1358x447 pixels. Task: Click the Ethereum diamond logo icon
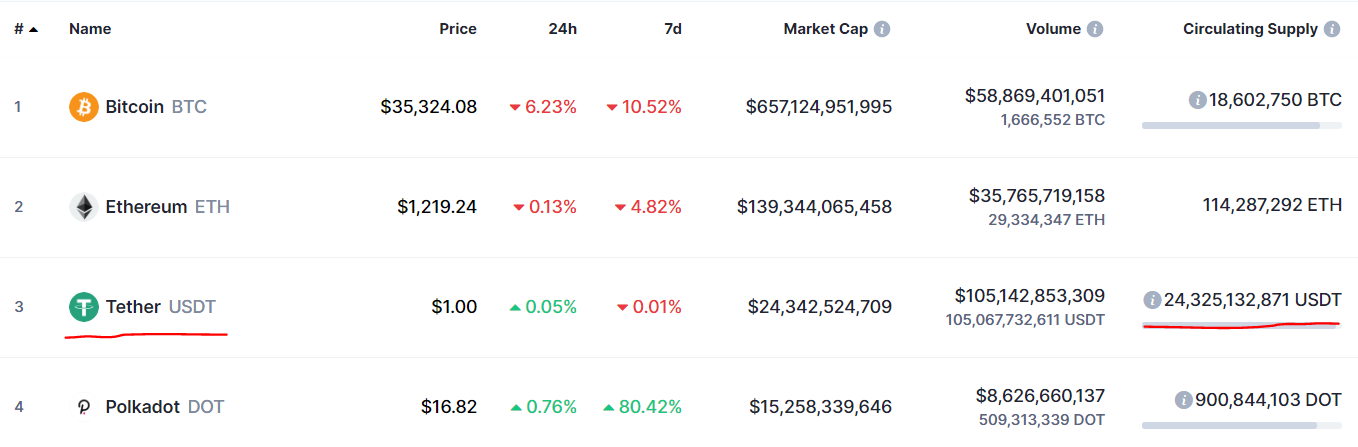coord(84,207)
